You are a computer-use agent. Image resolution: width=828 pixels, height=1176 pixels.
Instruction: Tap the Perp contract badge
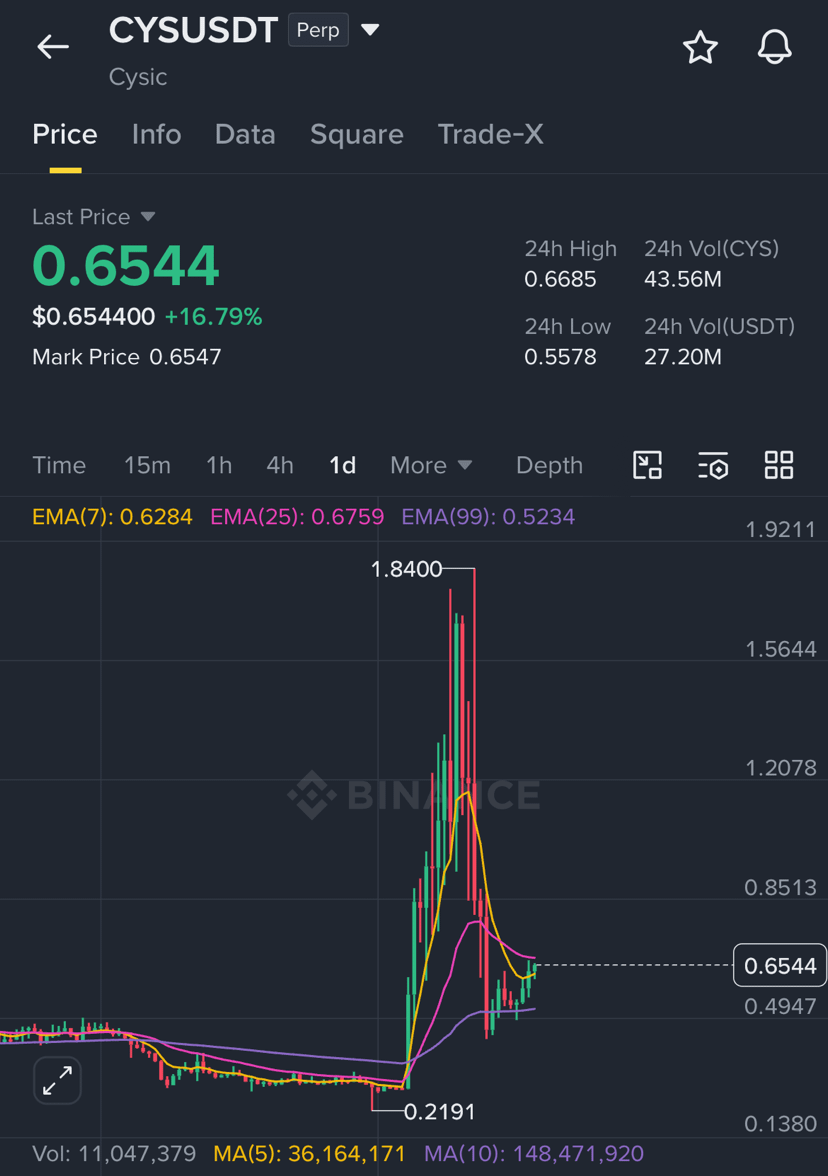(318, 30)
